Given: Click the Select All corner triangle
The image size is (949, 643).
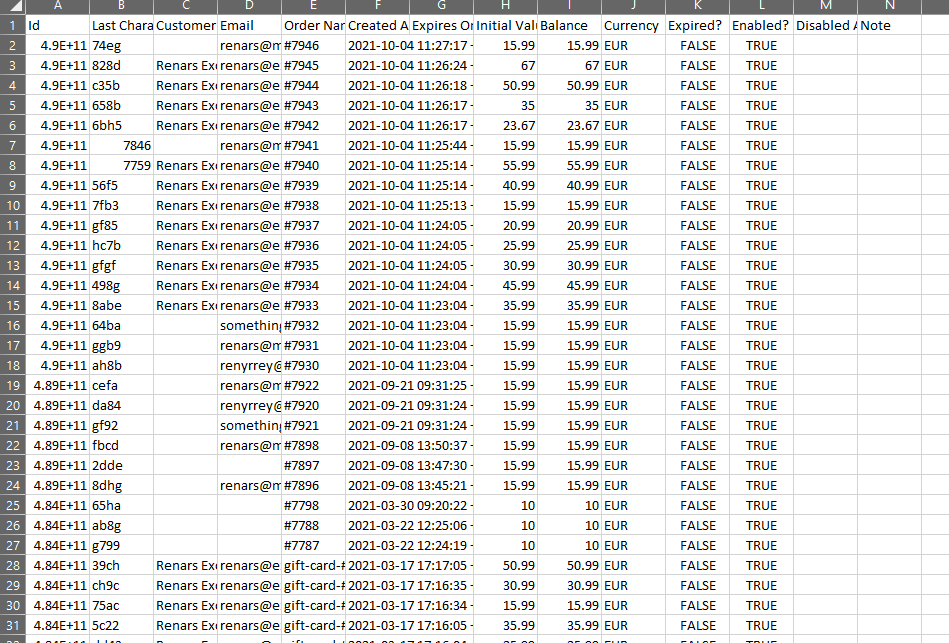Looking at the screenshot, I should [x=12, y=6].
